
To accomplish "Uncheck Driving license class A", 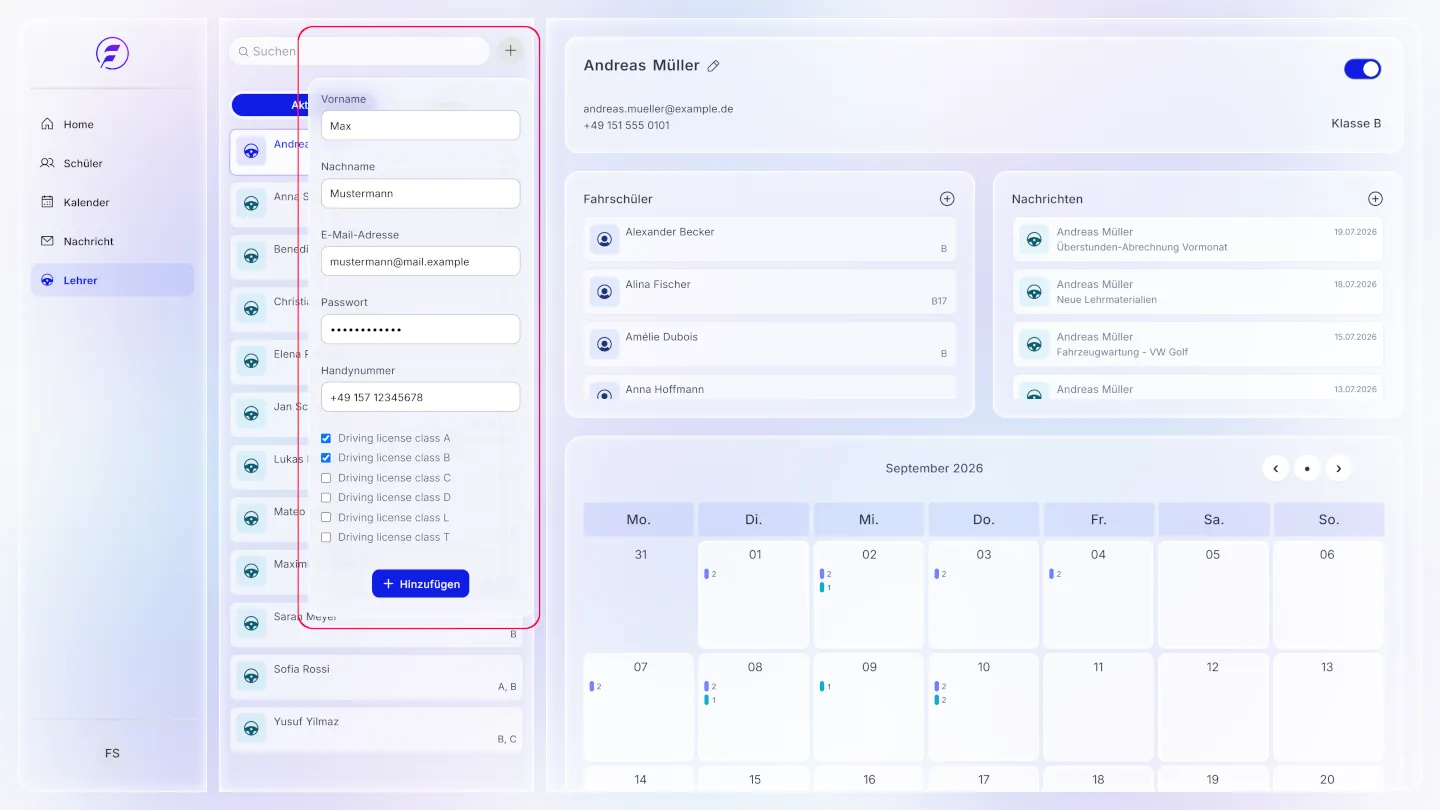I will tap(326, 438).
